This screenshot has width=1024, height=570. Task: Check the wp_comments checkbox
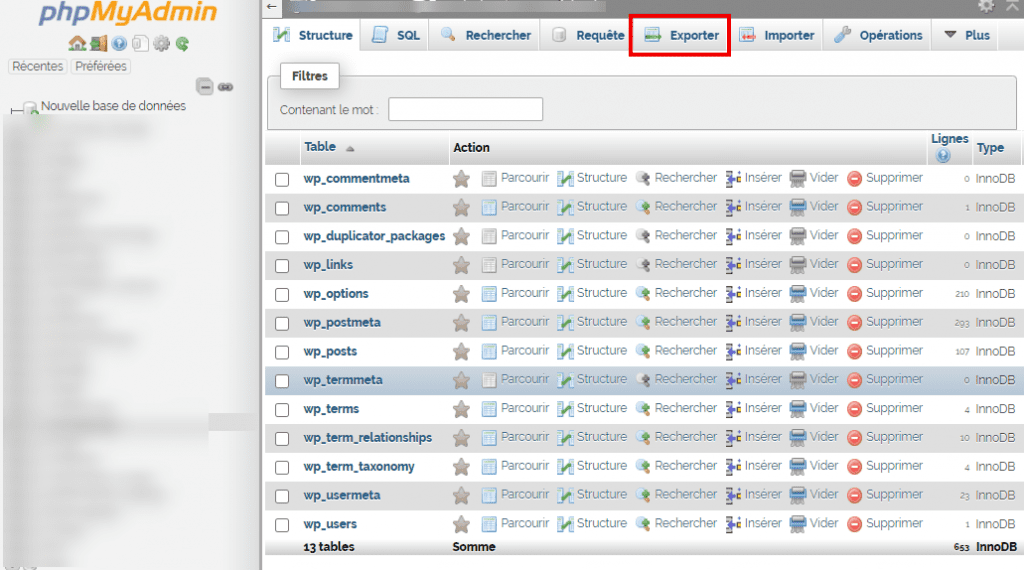coord(282,208)
